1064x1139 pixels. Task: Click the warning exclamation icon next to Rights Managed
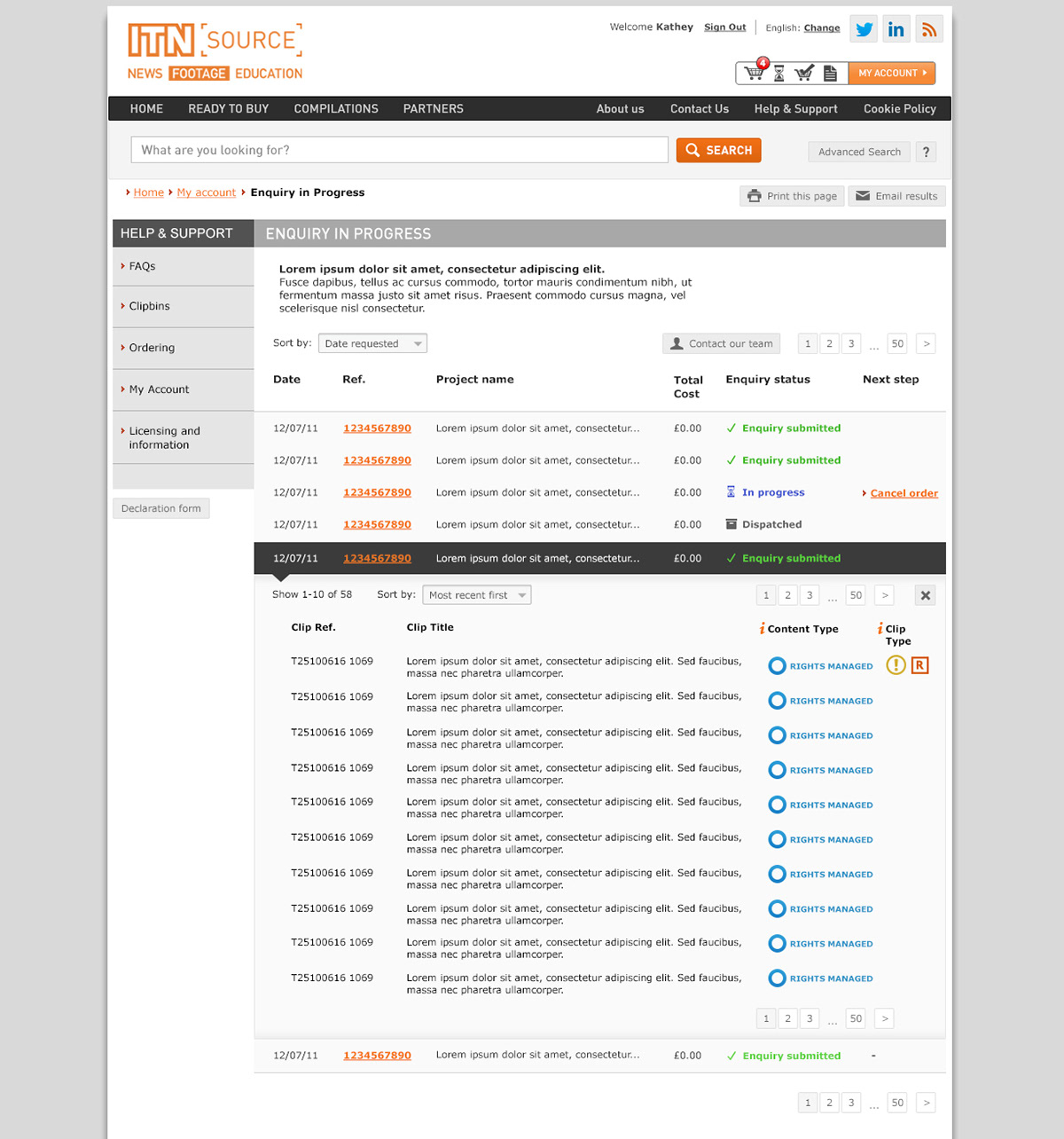(x=897, y=664)
